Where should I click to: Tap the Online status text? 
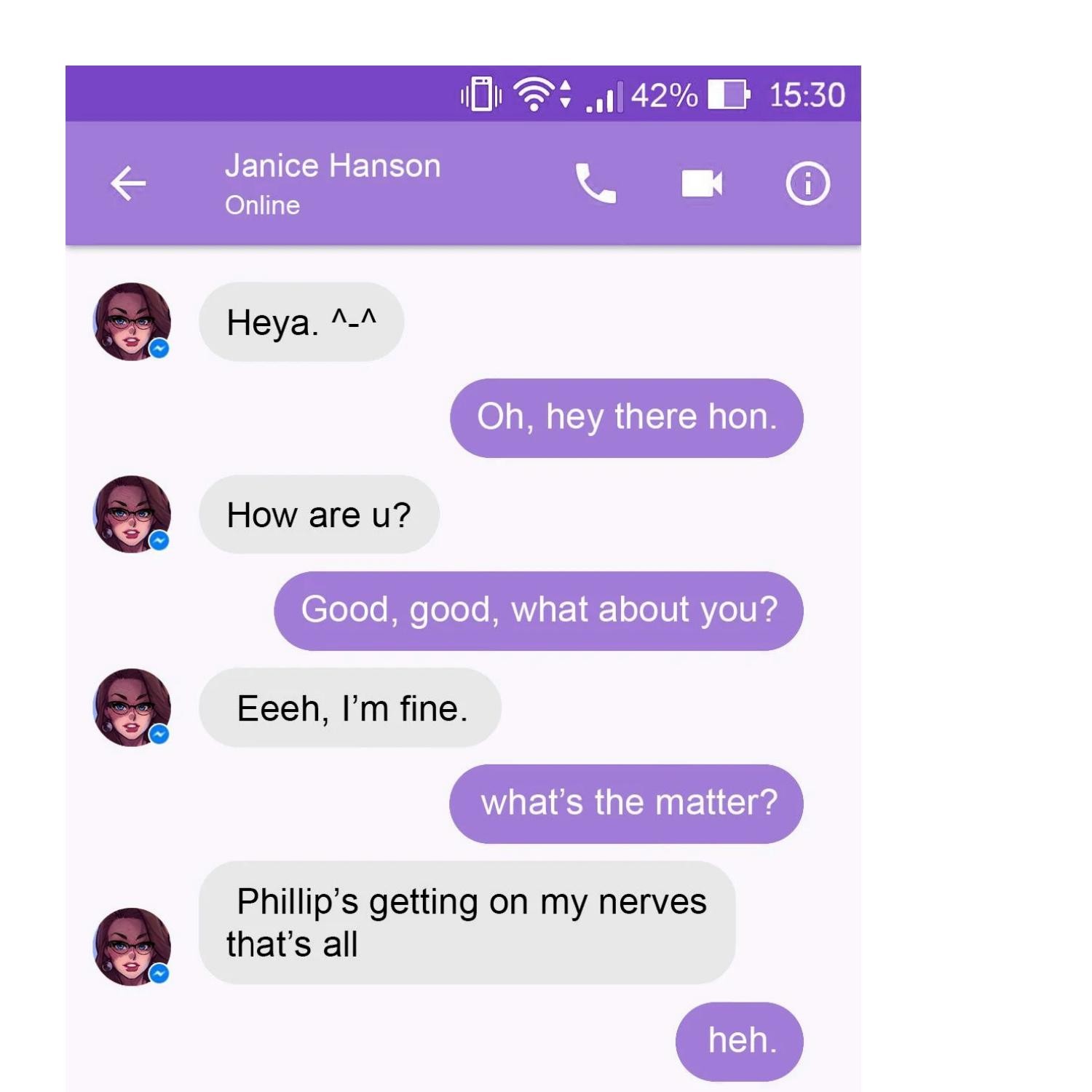pos(262,205)
